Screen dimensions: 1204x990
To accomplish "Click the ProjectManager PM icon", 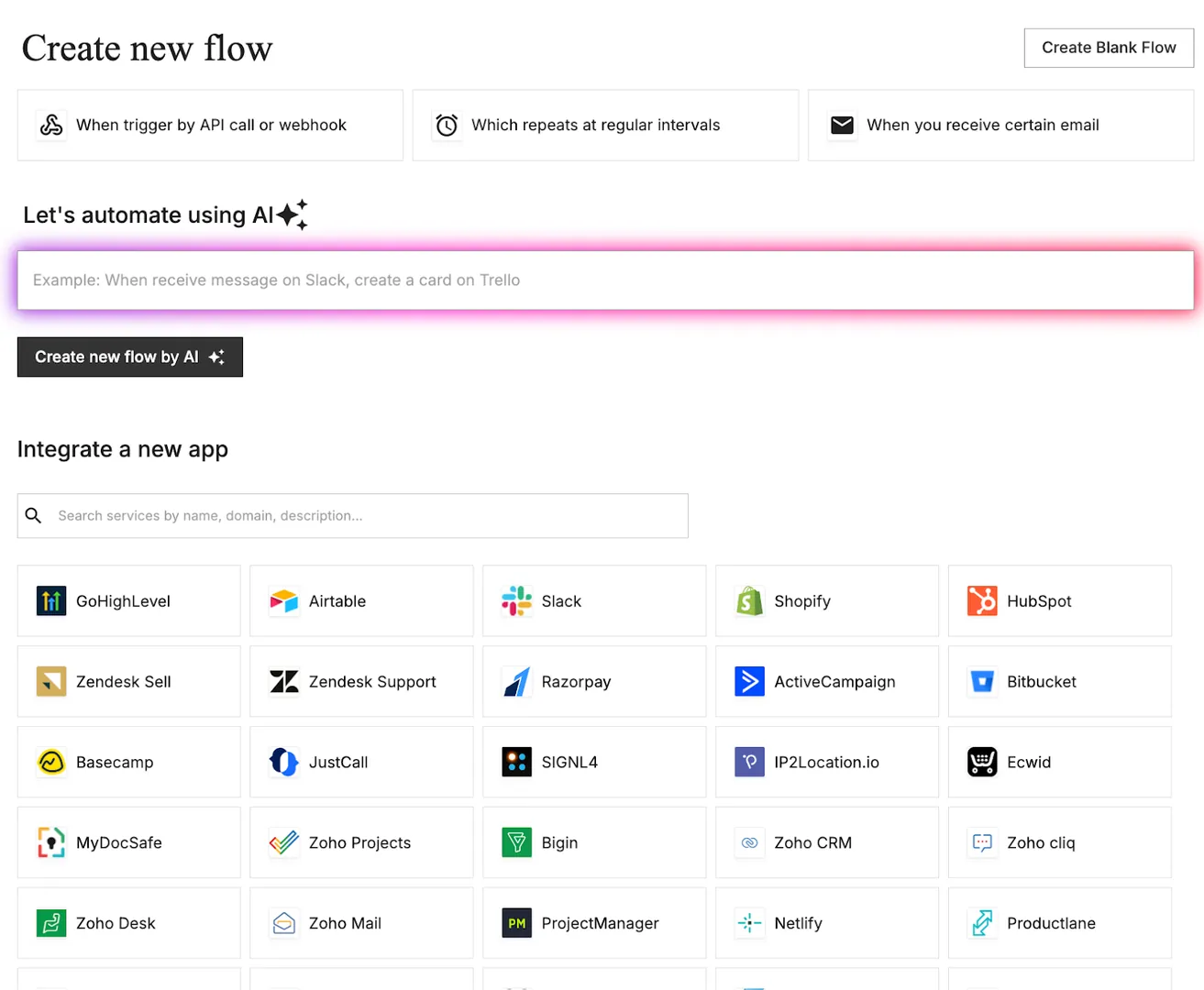I will (x=517, y=924).
